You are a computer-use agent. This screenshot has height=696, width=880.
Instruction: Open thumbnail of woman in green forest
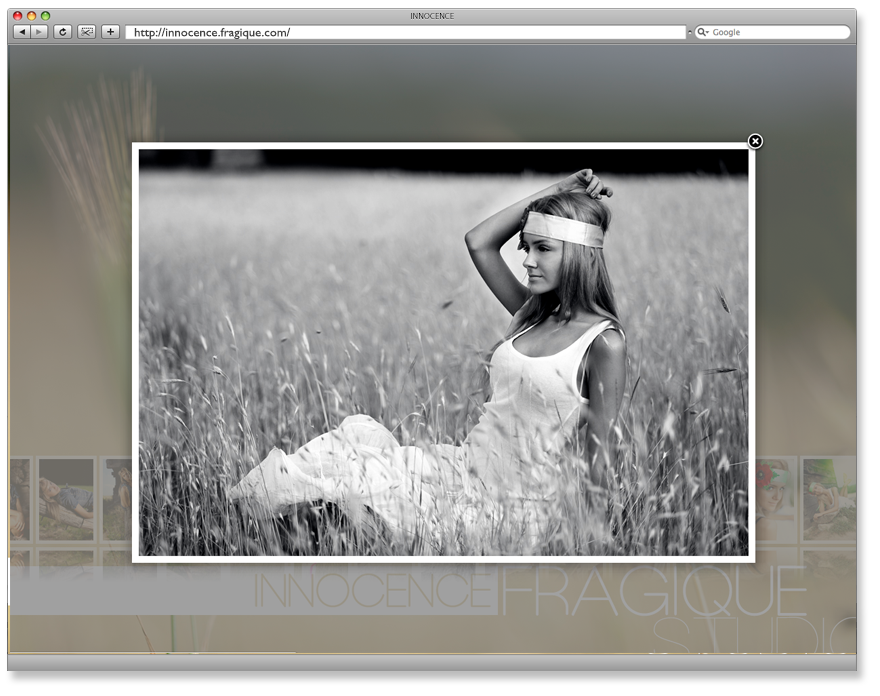[829, 500]
